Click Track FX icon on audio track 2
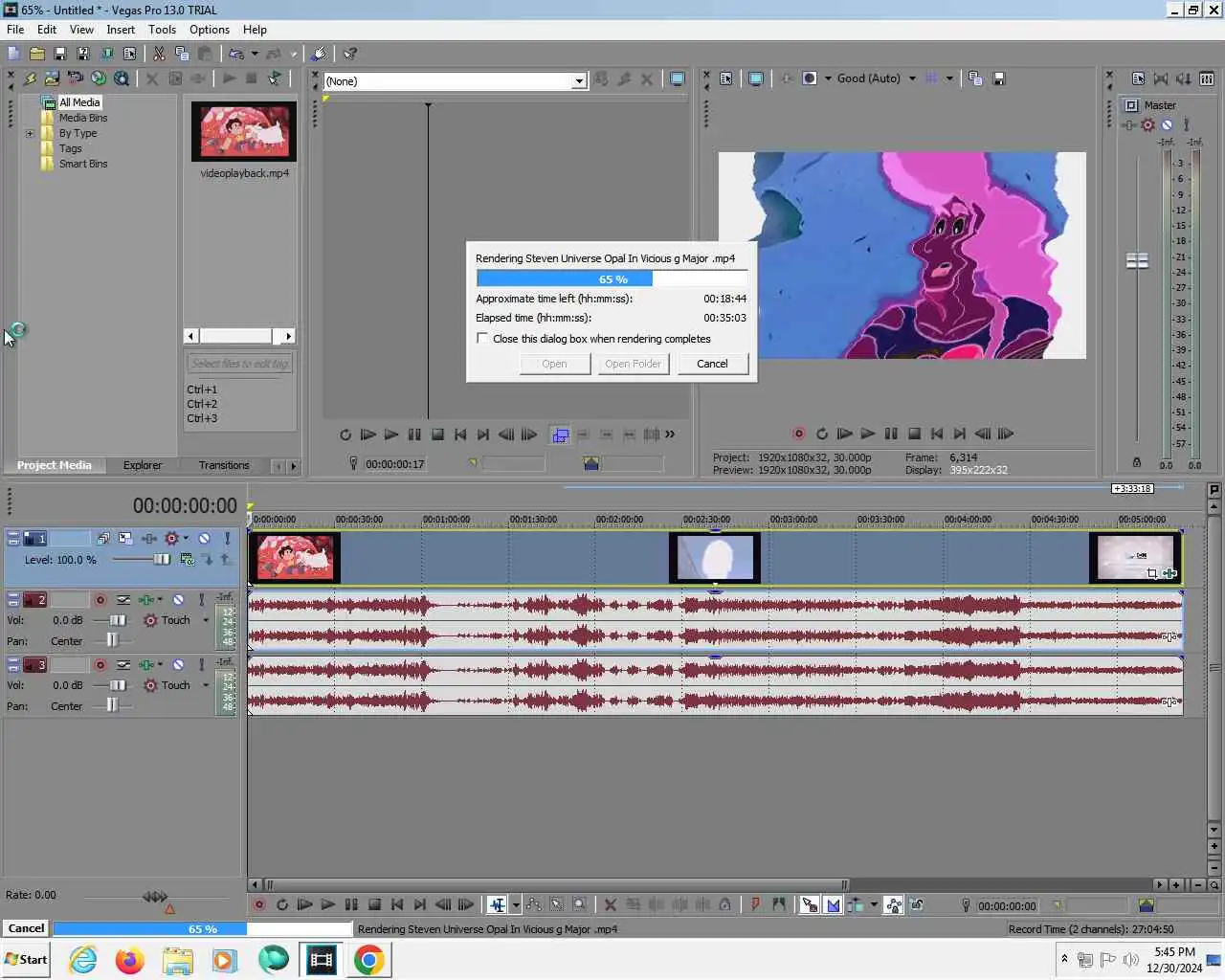Screen dimensions: 1225x980 (x=147, y=600)
